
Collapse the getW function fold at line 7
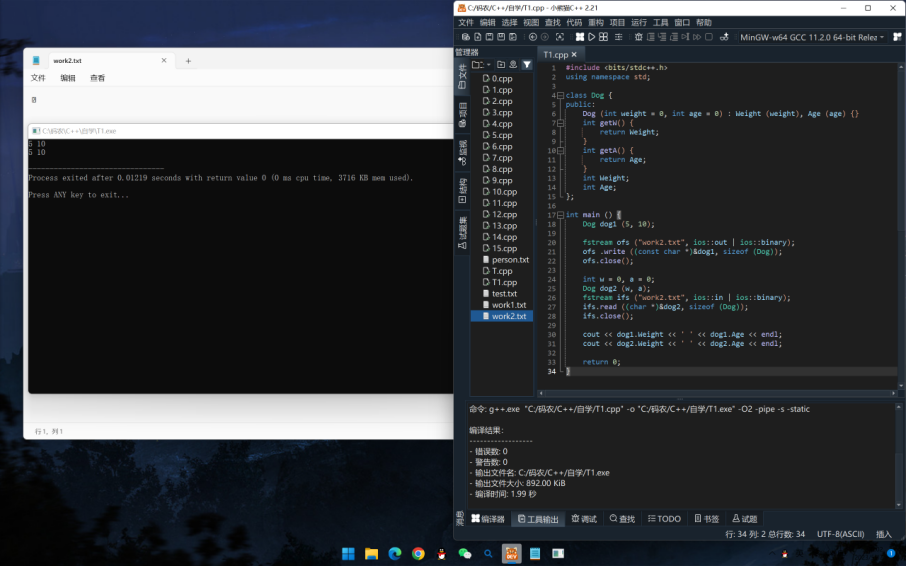tap(561, 123)
